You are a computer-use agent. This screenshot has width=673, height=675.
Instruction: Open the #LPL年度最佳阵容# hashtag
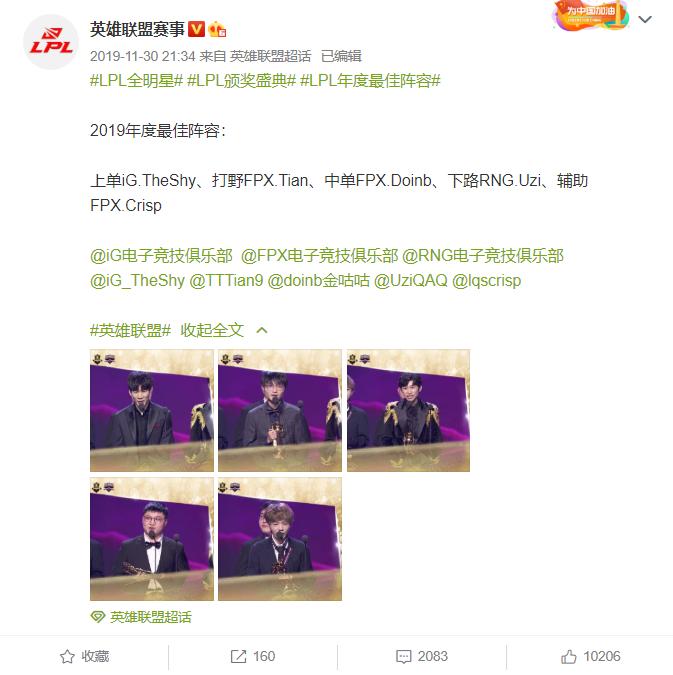click(370, 81)
